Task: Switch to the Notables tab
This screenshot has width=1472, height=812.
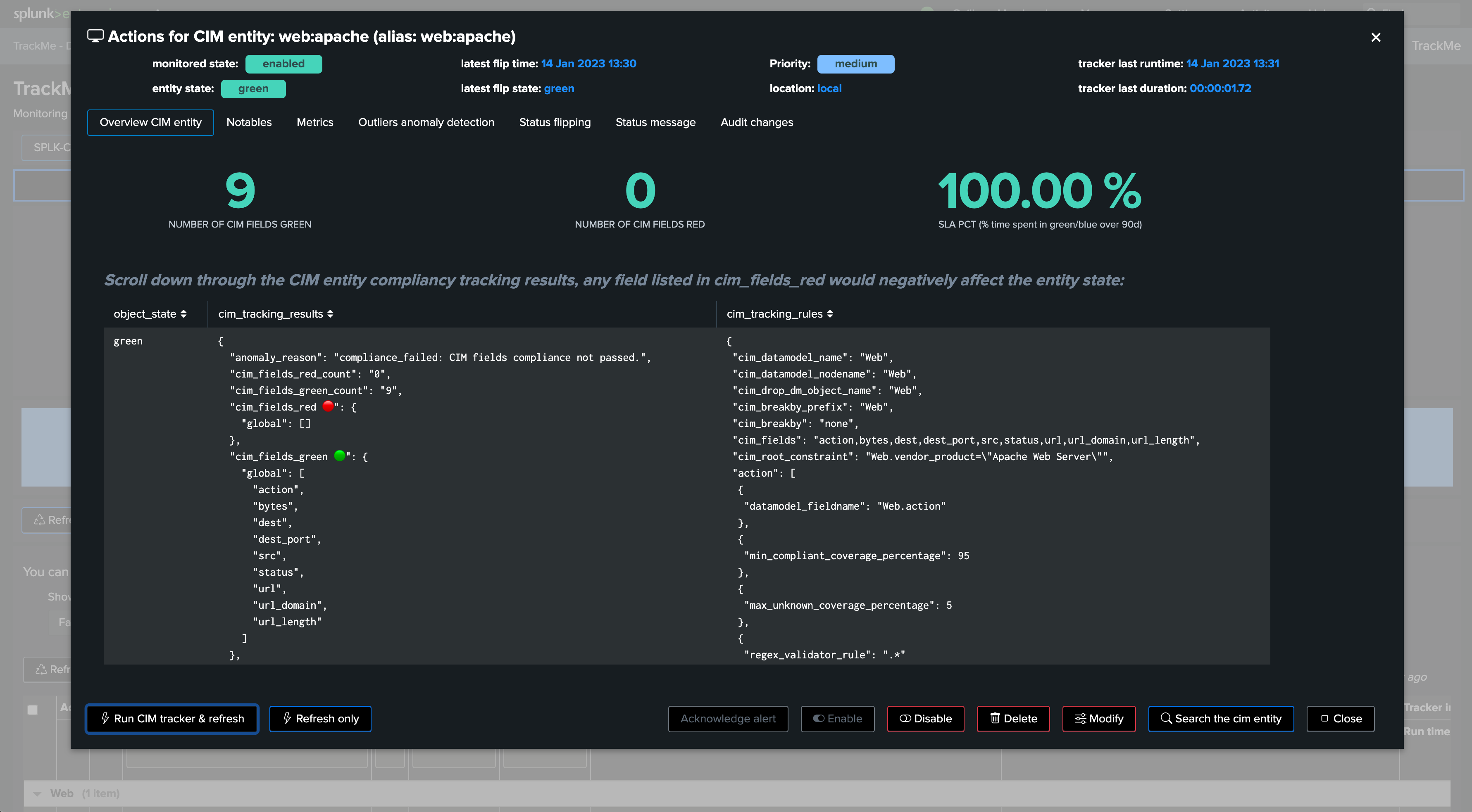Action: coord(249,122)
